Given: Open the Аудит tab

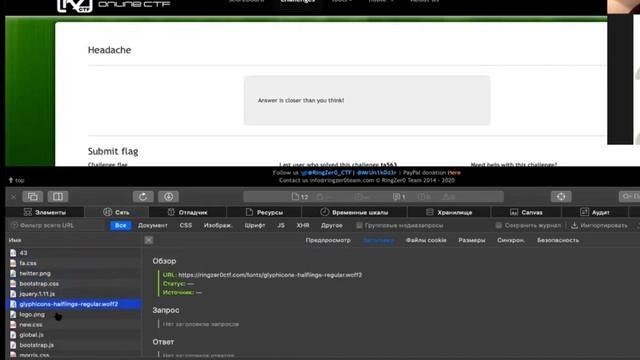Looking at the screenshot, I should pos(595,212).
